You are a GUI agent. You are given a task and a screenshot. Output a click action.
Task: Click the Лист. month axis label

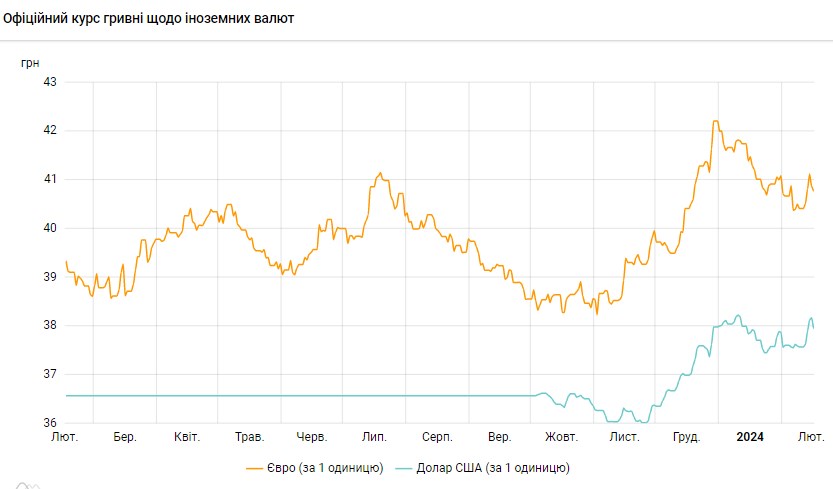[624, 437]
